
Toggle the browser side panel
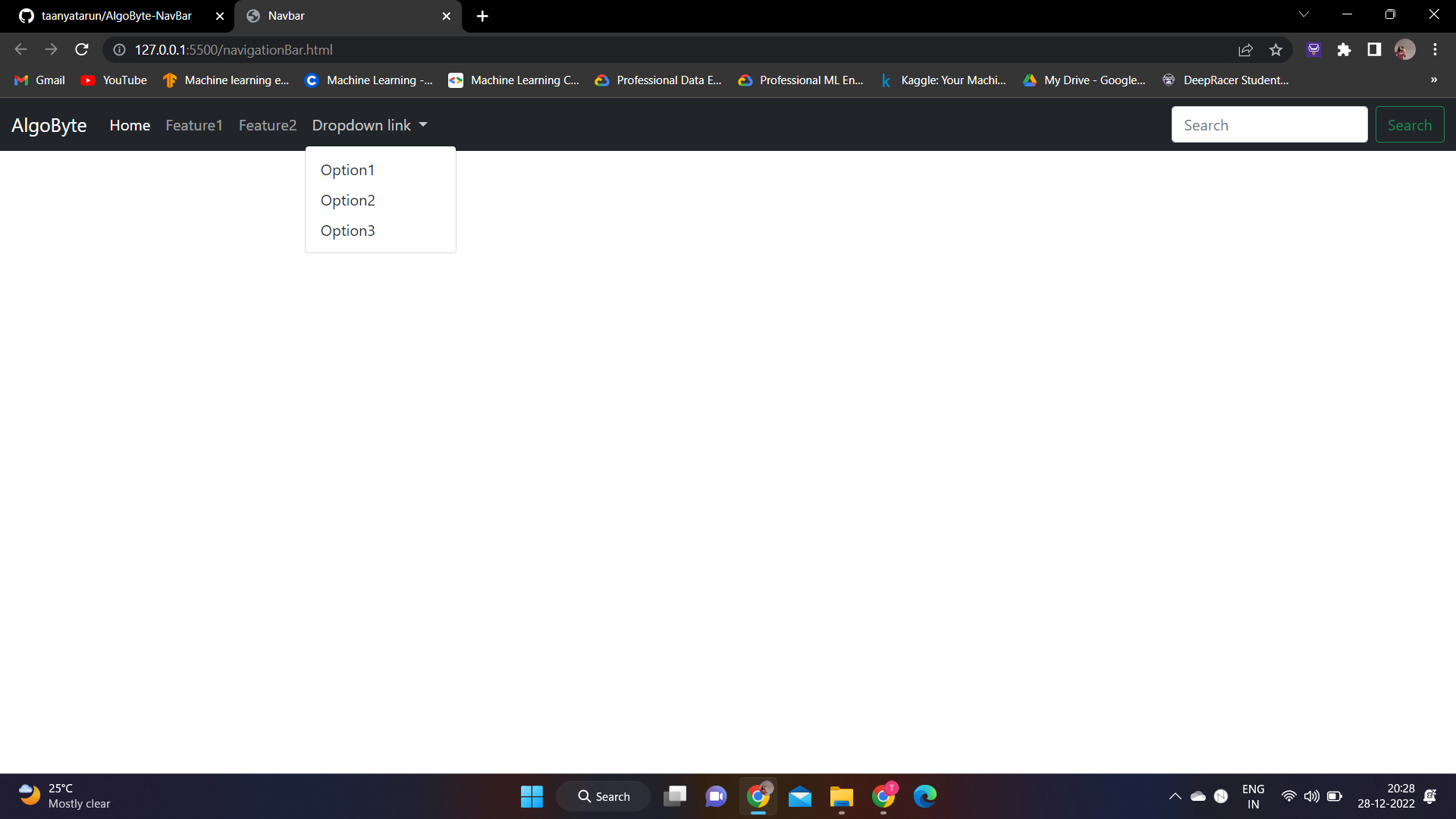coord(1374,49)
